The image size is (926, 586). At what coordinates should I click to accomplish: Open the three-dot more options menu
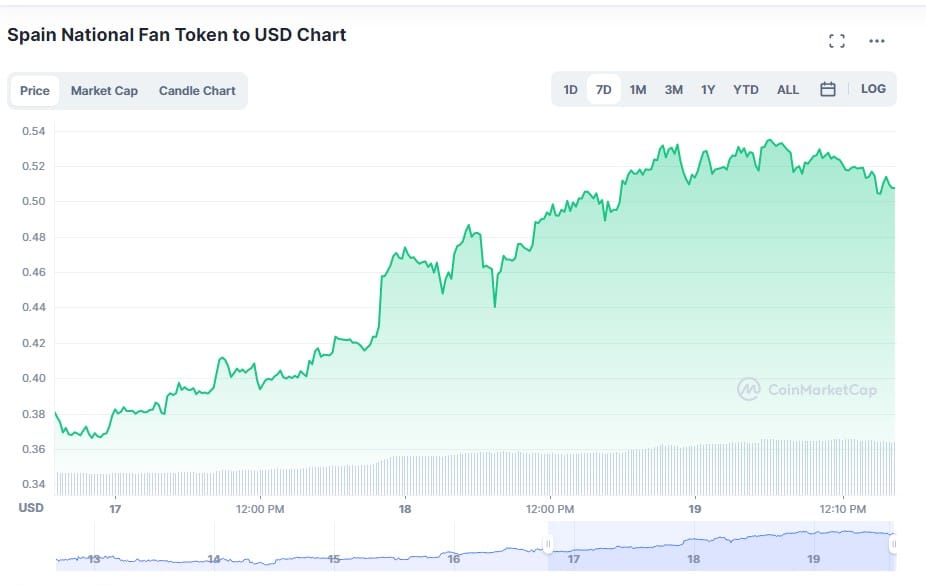point(877,41)
